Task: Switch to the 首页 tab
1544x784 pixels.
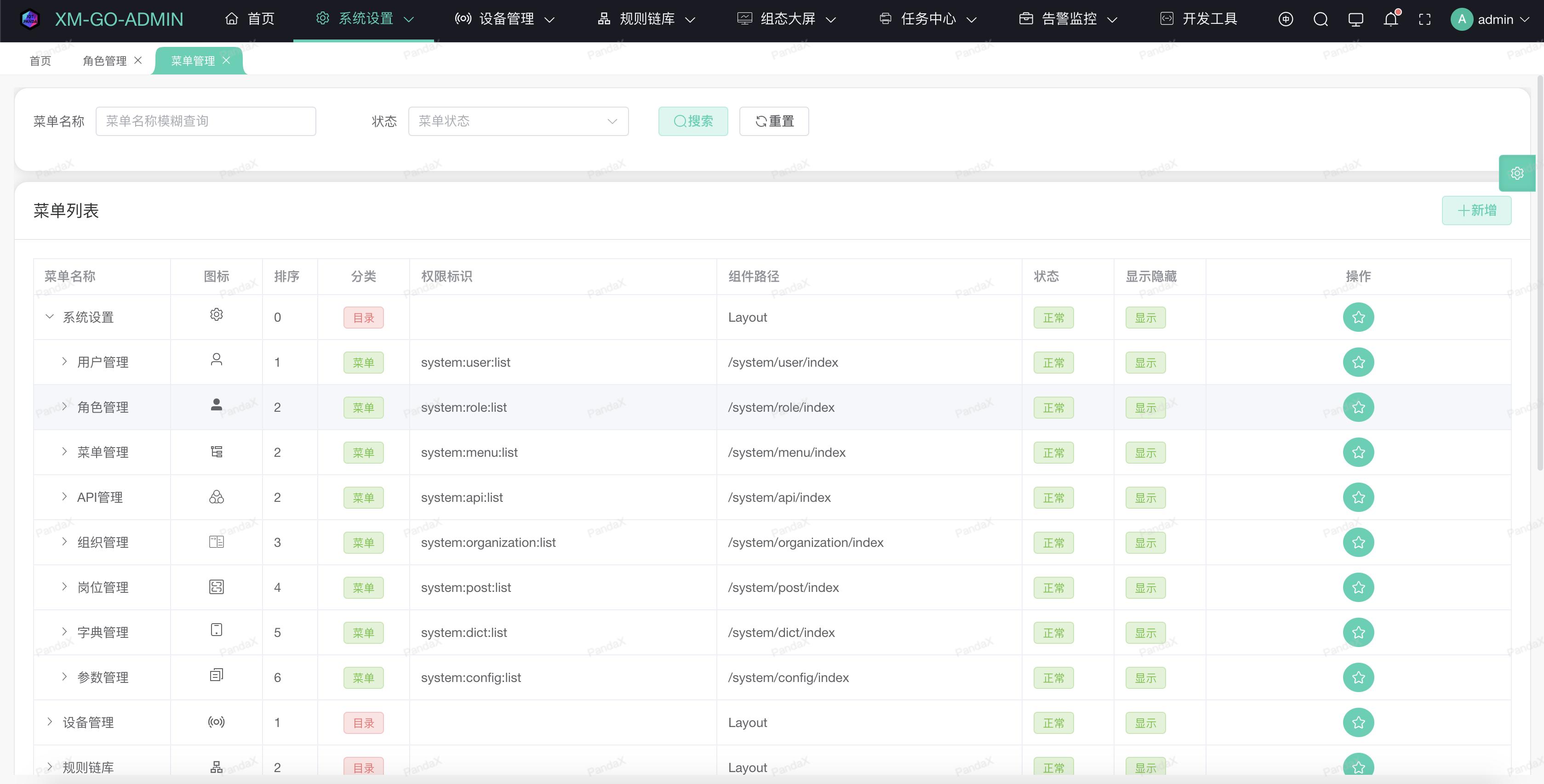Action: [40, 61]
